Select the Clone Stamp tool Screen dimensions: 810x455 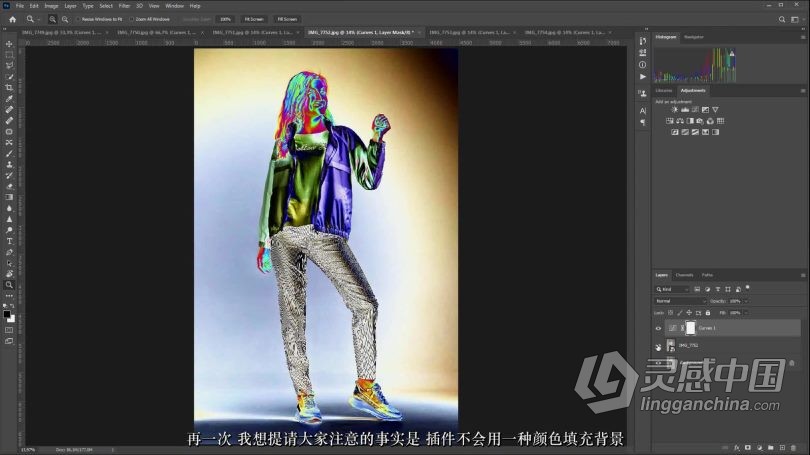coord(9,164)
